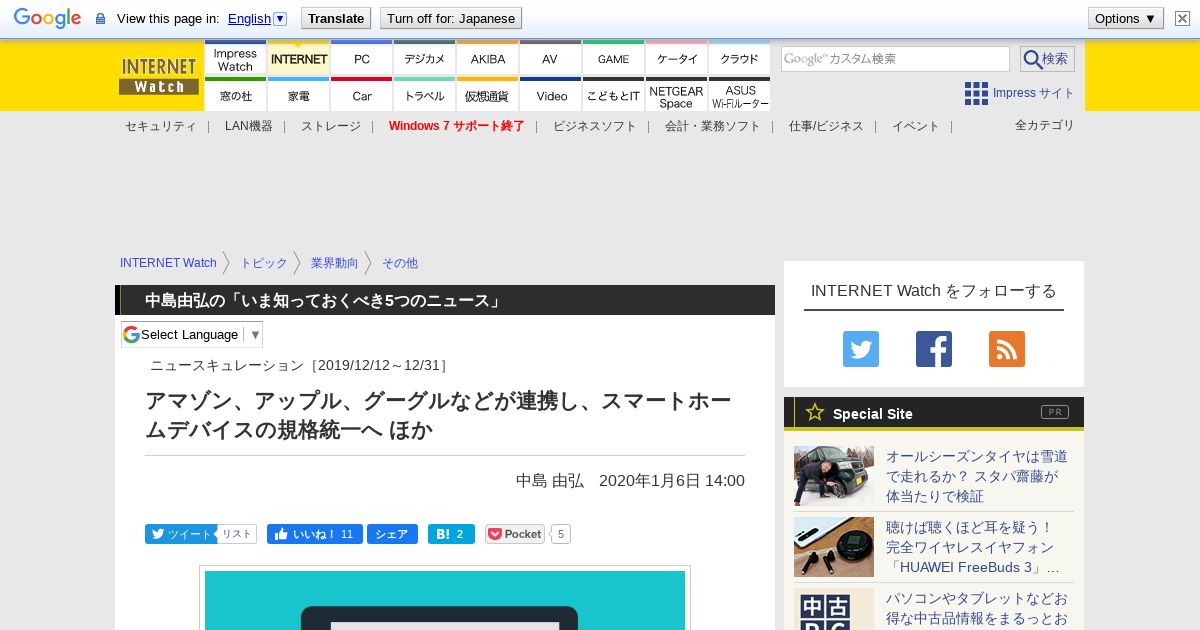The image size is (1200, 630).
Task: Open HUAWEI FreeBuds 3 earphone thumbnail
Action: 834,547
